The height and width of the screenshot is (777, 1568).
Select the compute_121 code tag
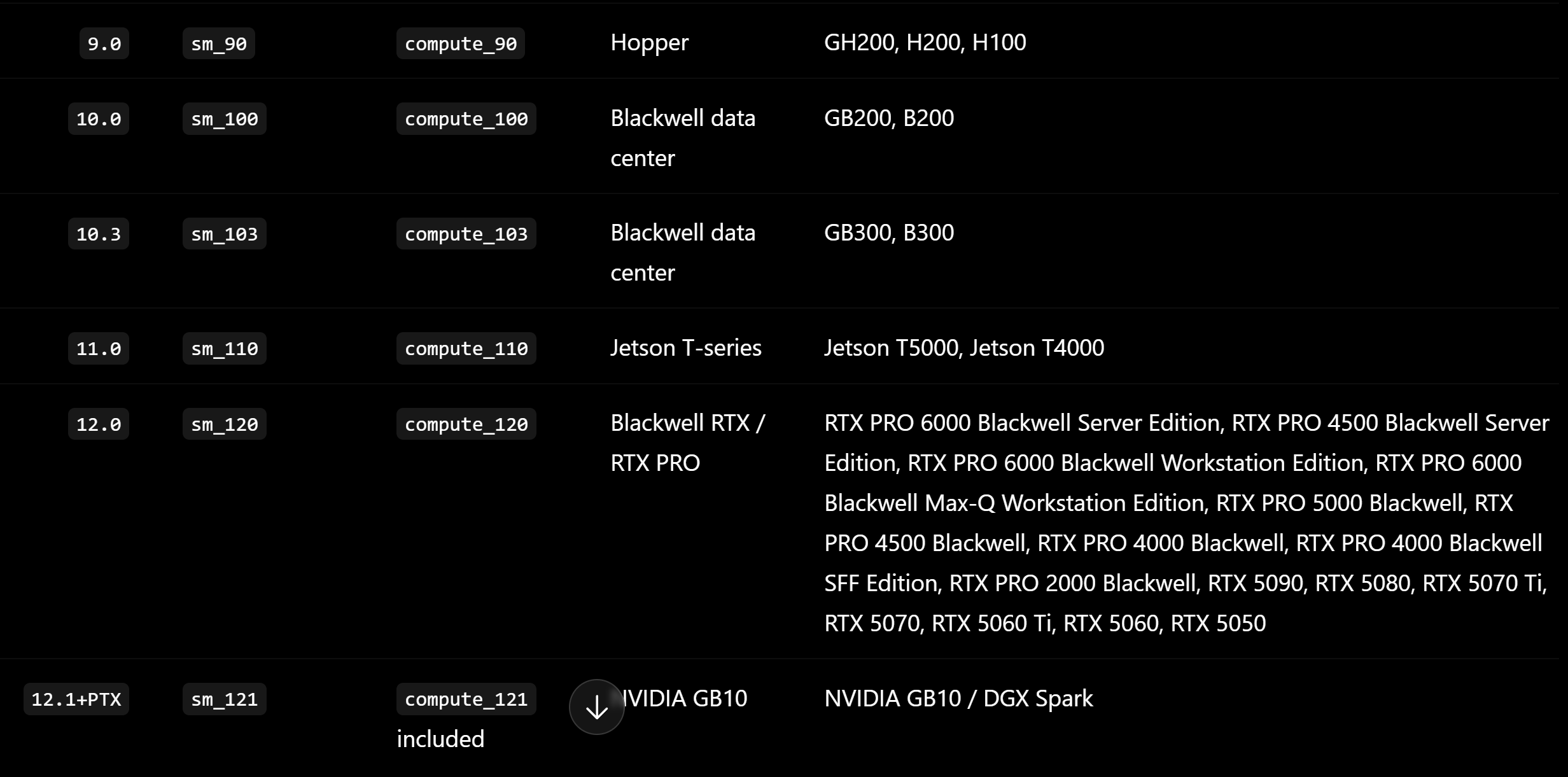pos(466,699)
